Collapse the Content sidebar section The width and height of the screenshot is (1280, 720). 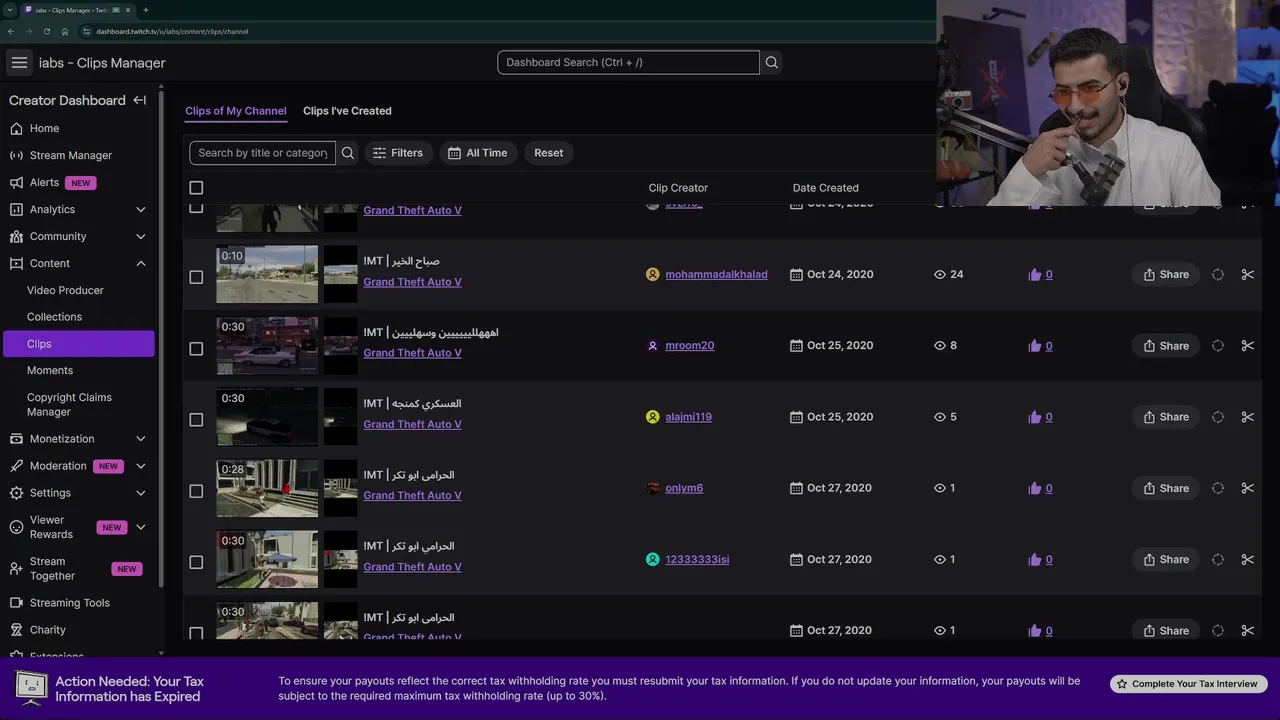pyautogui.click(x=140, y=263)
